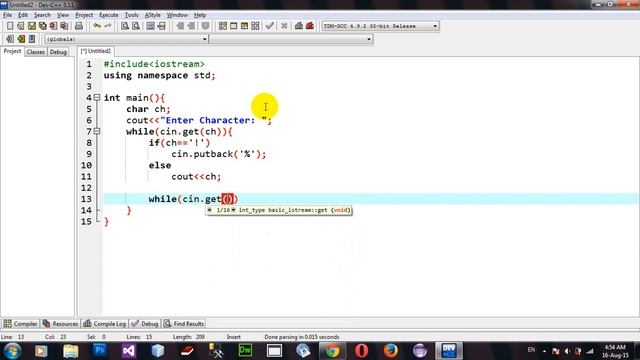
Task: Click the Save file toolbar icon
Action: click(32, 26)
